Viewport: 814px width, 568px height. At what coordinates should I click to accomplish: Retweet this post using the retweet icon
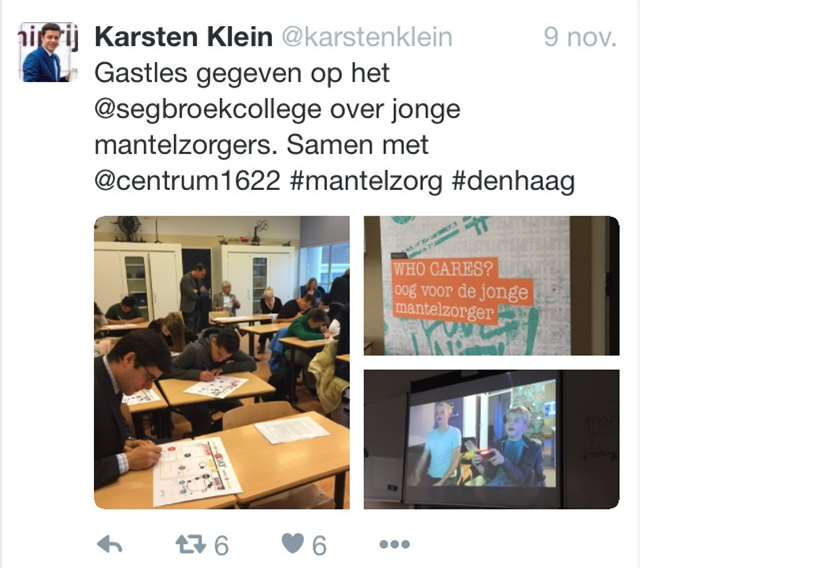coord(191,545)
